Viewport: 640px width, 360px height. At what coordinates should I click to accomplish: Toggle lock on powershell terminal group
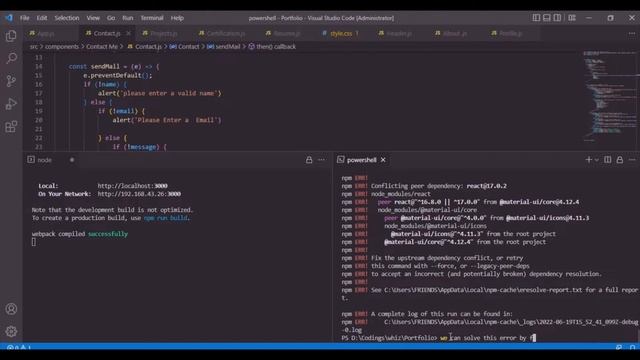tap(620, 160)
